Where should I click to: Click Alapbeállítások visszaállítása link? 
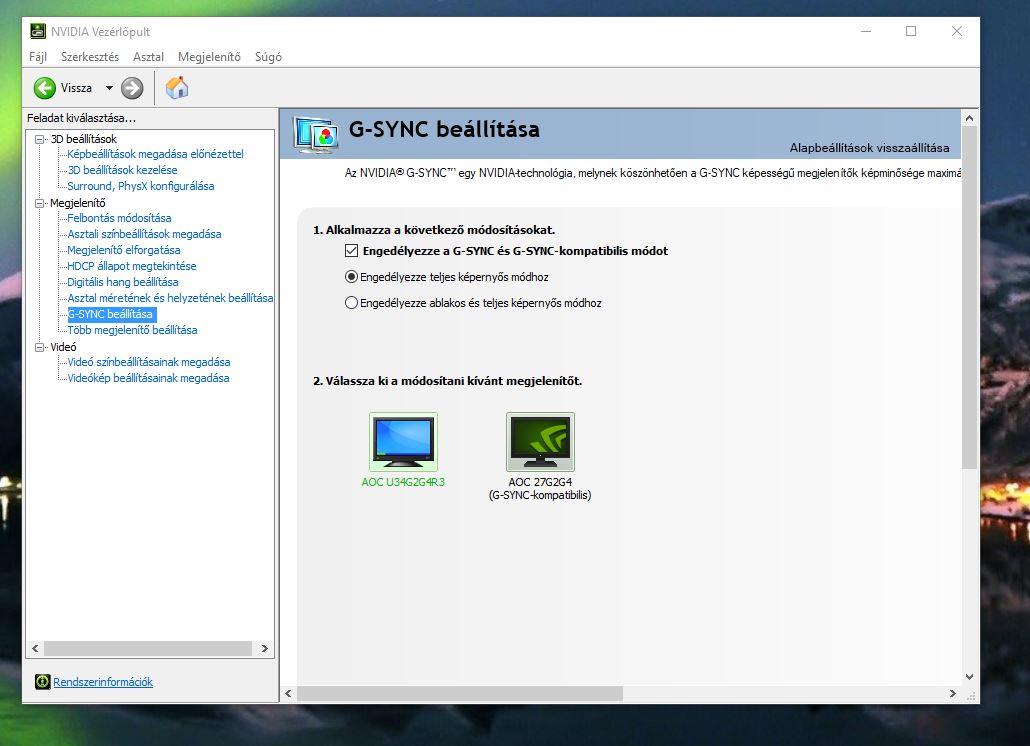[869, 148]
